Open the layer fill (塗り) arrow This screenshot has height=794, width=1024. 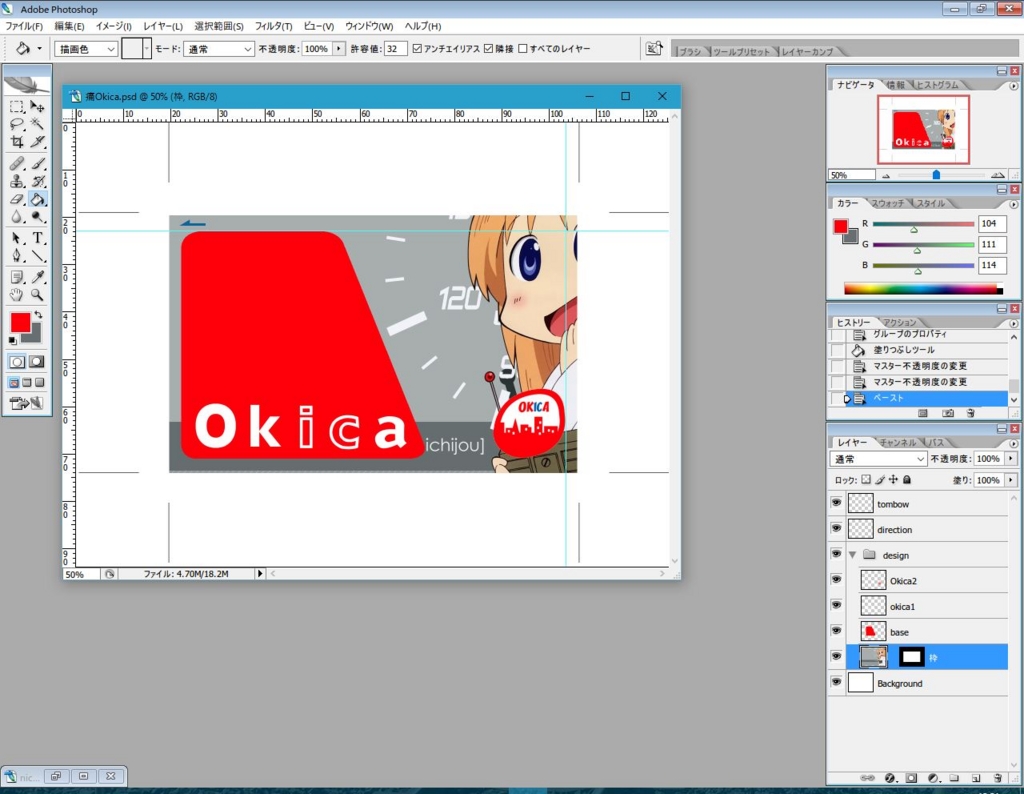tap(1011, 480)
